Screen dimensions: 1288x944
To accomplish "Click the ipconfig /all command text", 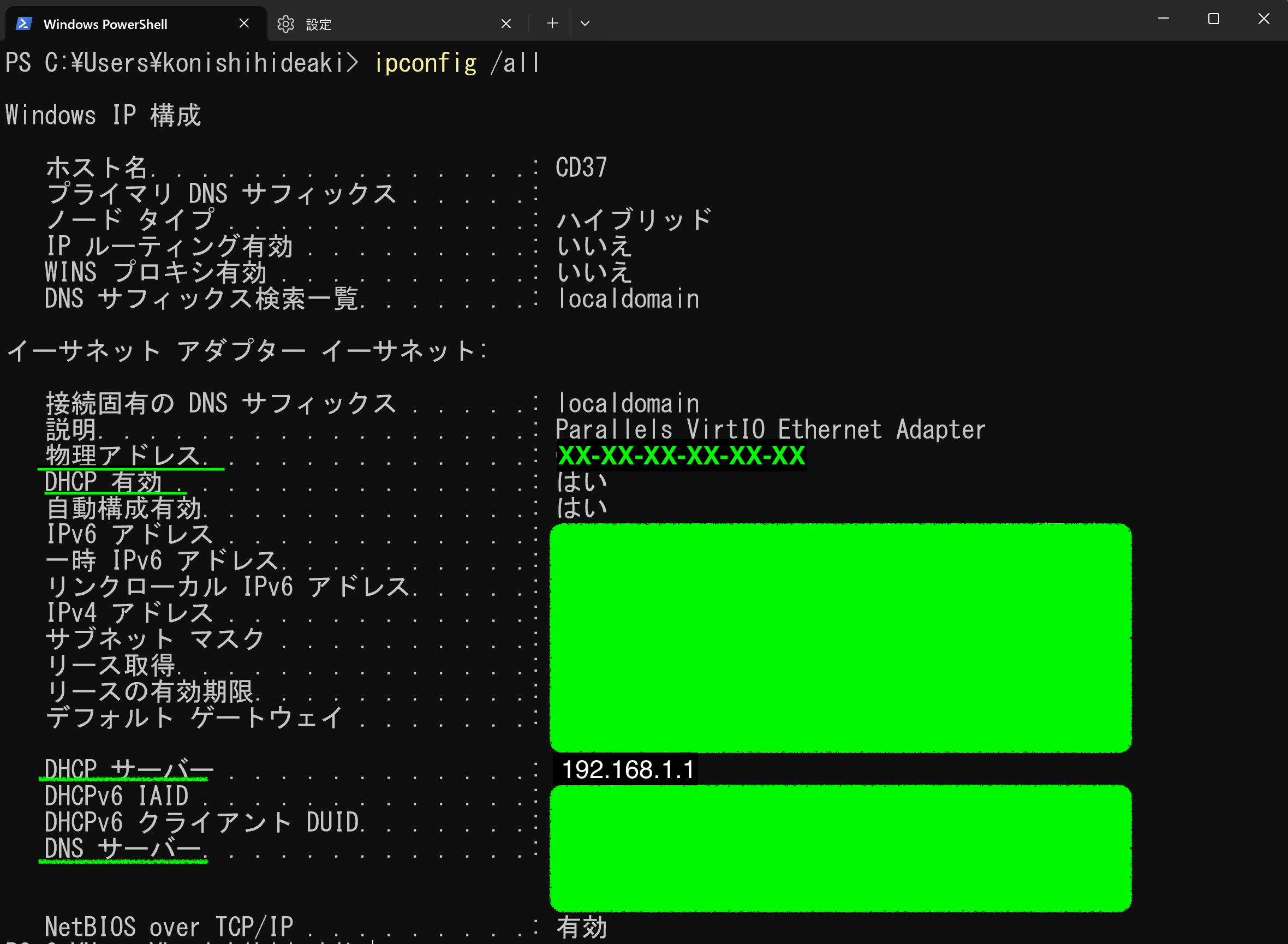I will pyautogui.click(x=456, y=63).
